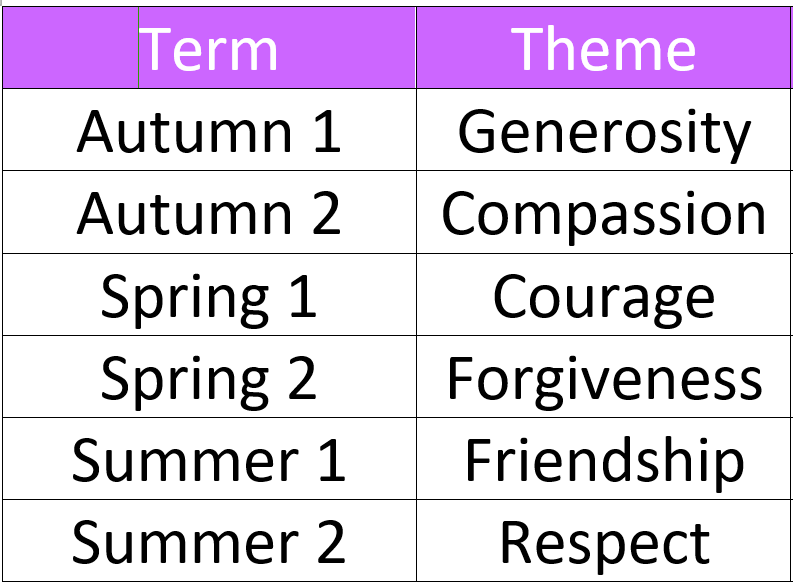Image resolution: width=793 pixels, height=586 pixels.
Task: Click the digit 1 after Spring
Action: point(300,296)
